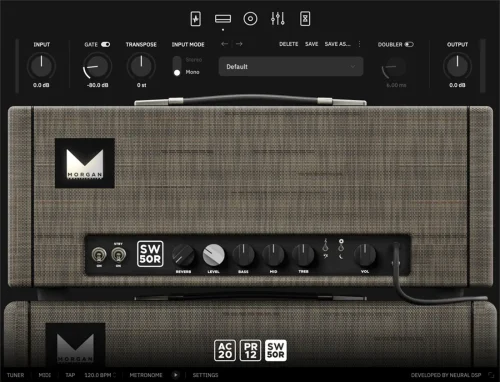Click the 0.0 dB input value

(41, 85)
